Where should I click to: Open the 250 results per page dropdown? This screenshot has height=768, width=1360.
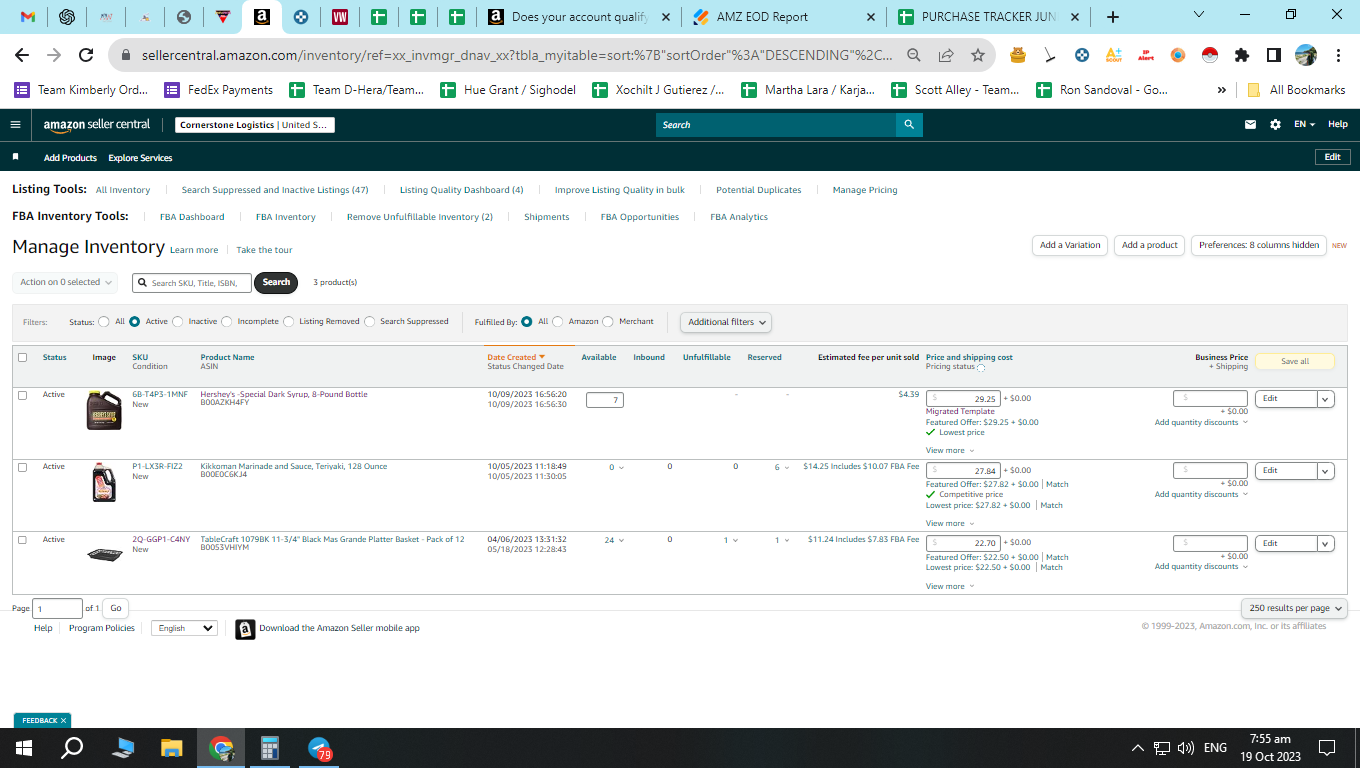pos(1294,608)
